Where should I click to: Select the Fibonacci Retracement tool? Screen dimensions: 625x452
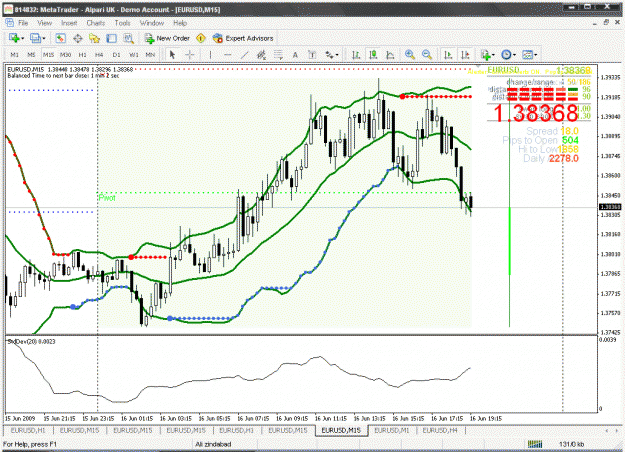(278, 55)
